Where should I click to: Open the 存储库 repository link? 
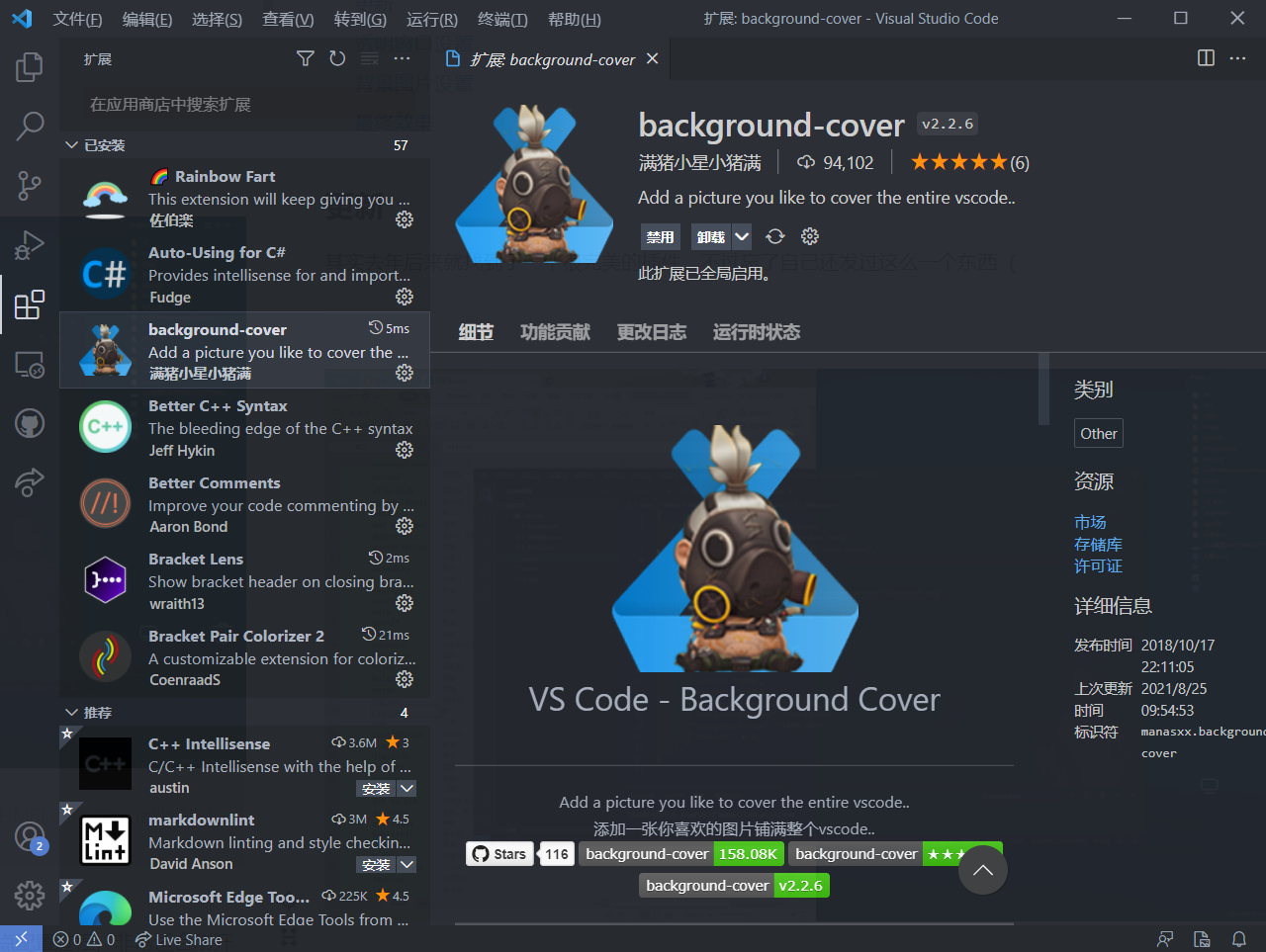[1098, 544]
